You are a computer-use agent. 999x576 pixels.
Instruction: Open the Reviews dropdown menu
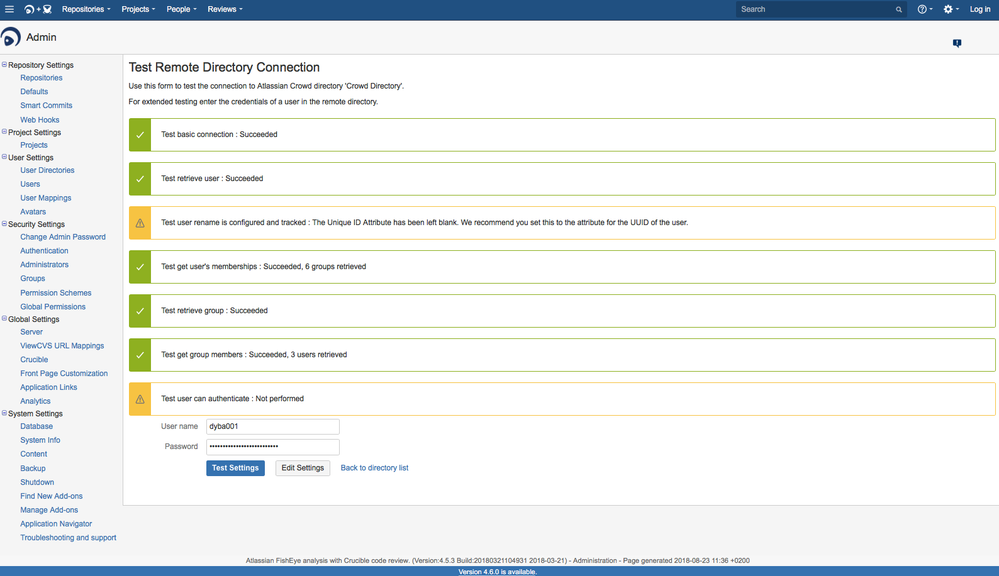tap(225, 9)
